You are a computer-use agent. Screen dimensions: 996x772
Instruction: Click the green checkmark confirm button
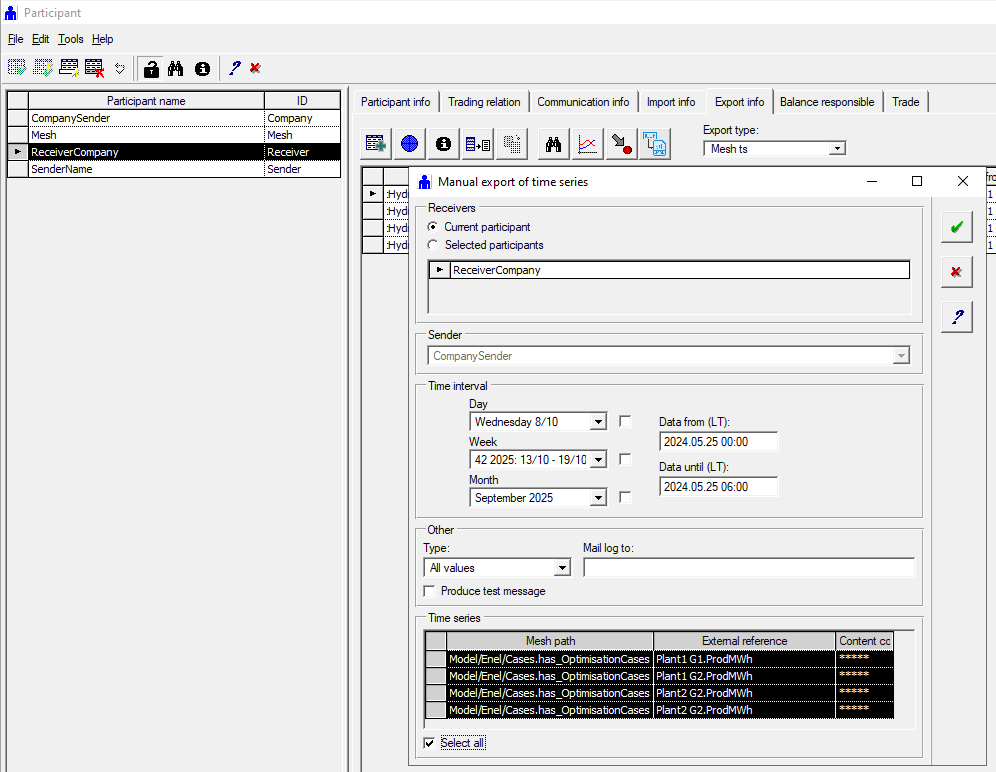pyautogui.click(x=956, y=227)
